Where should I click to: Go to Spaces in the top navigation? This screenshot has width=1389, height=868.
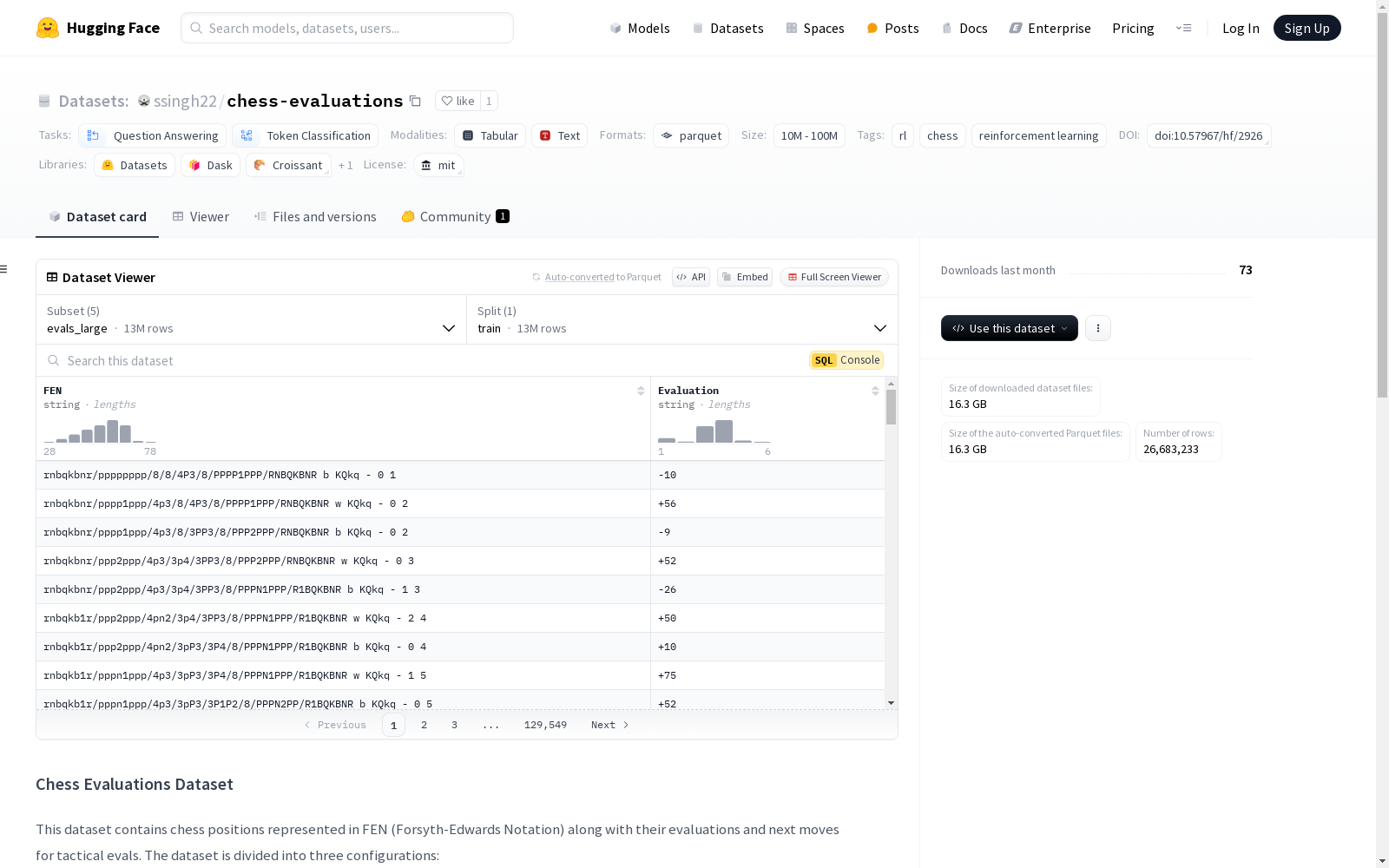pos(815,28)
